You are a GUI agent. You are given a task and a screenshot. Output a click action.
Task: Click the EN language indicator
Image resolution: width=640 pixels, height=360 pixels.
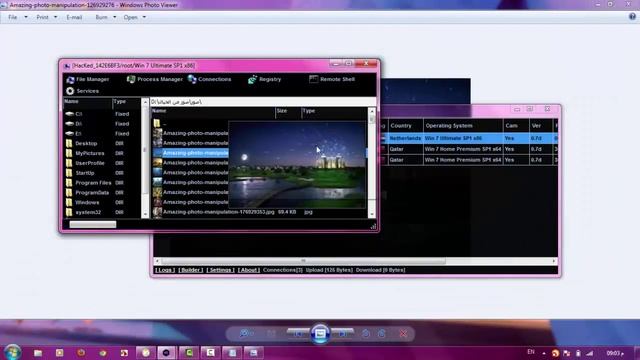[531, 352]
